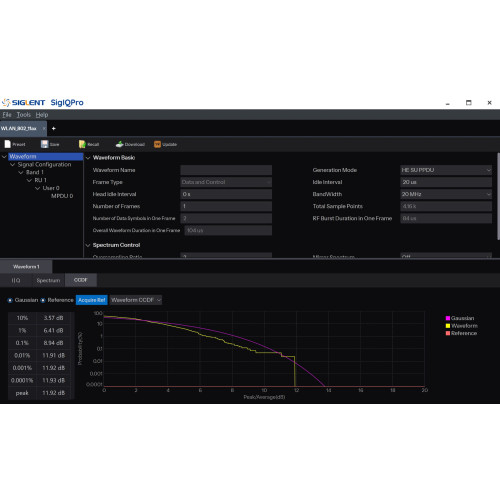Select the Gaussian radio button

[x=10, y=300]
